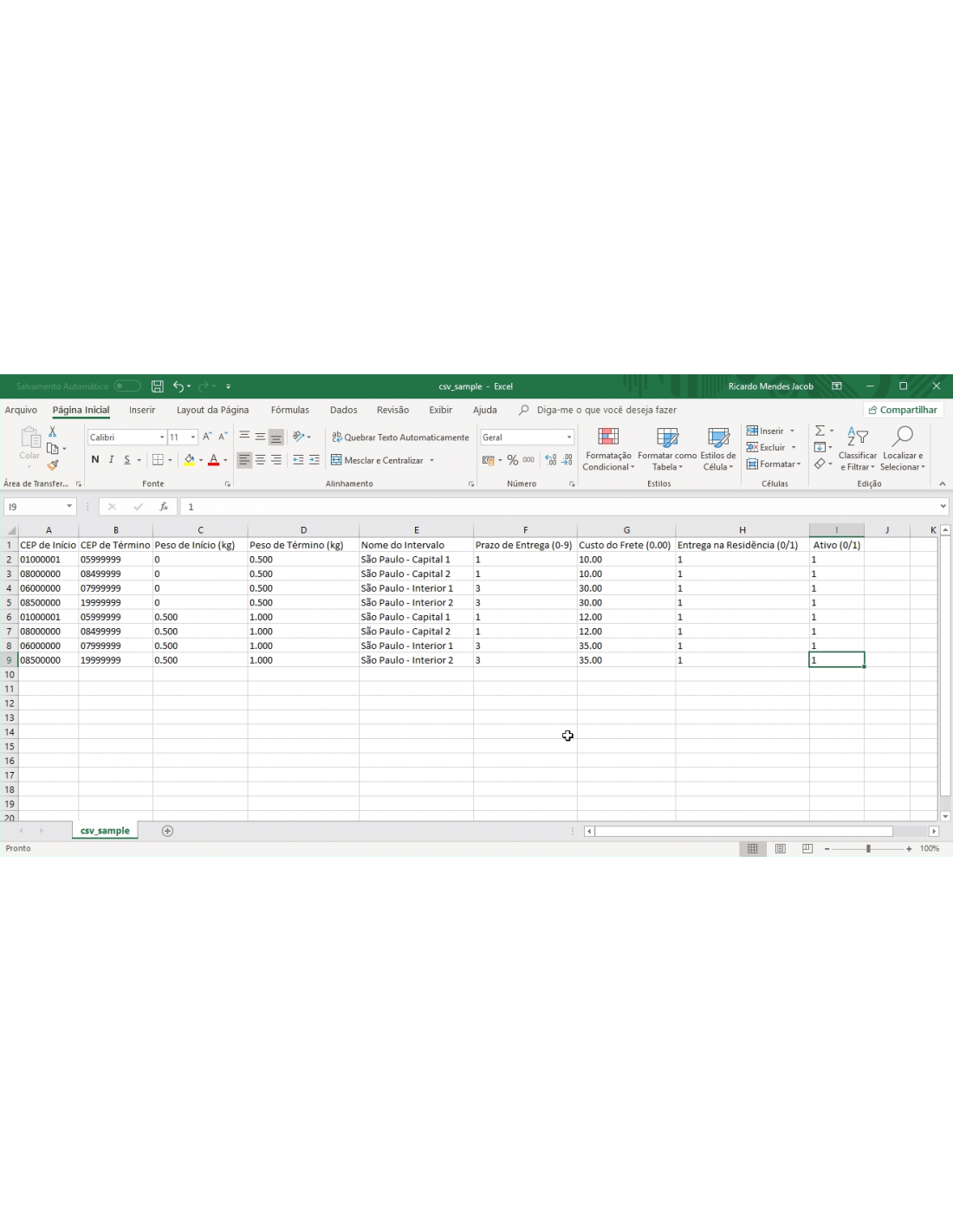The width and height of the screenshot is (953, 1232).
Task: Click the Compartilhar button
Action: point(903,411)
